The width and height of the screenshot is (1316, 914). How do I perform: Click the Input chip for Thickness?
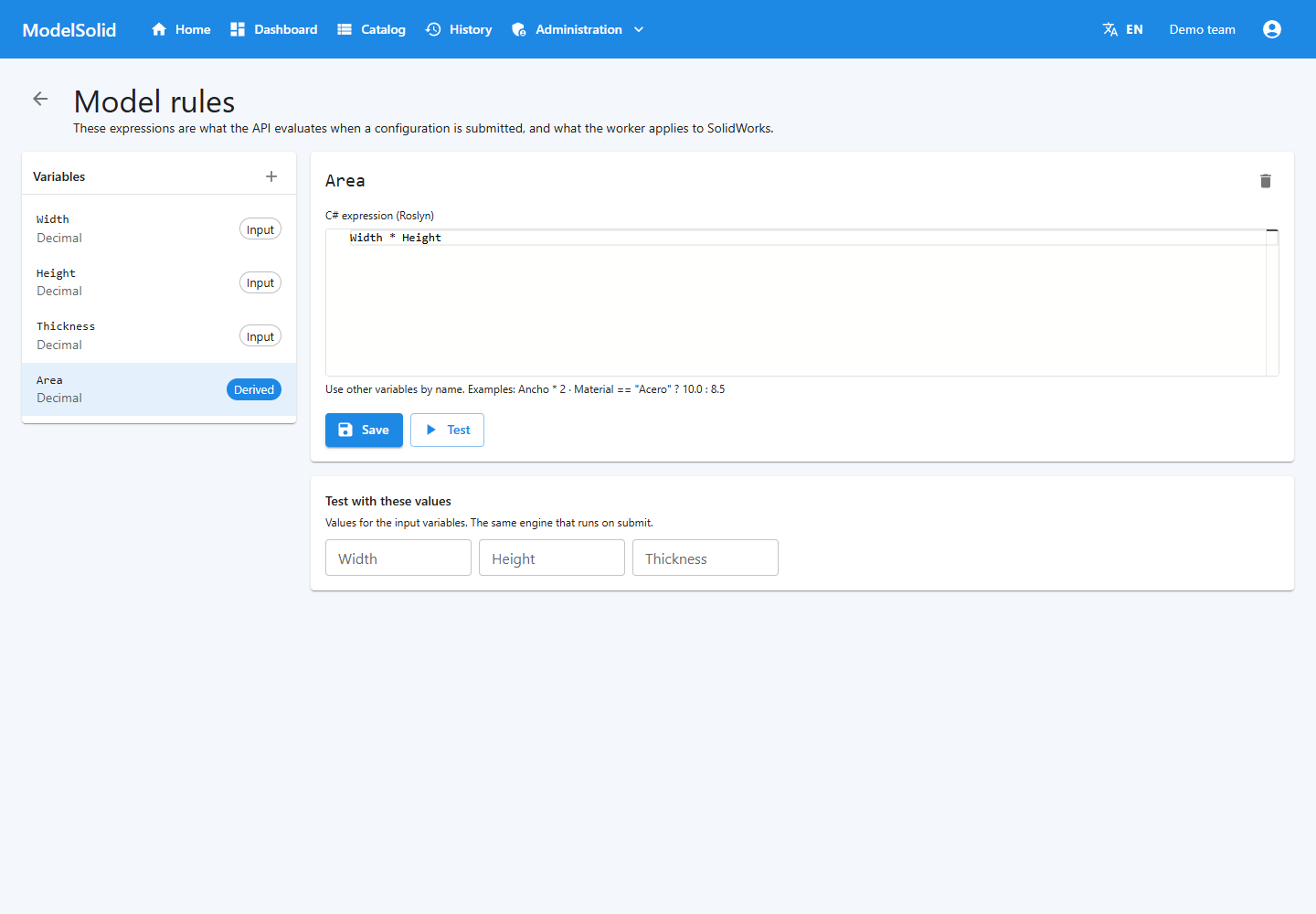click(x=260, y=336)
